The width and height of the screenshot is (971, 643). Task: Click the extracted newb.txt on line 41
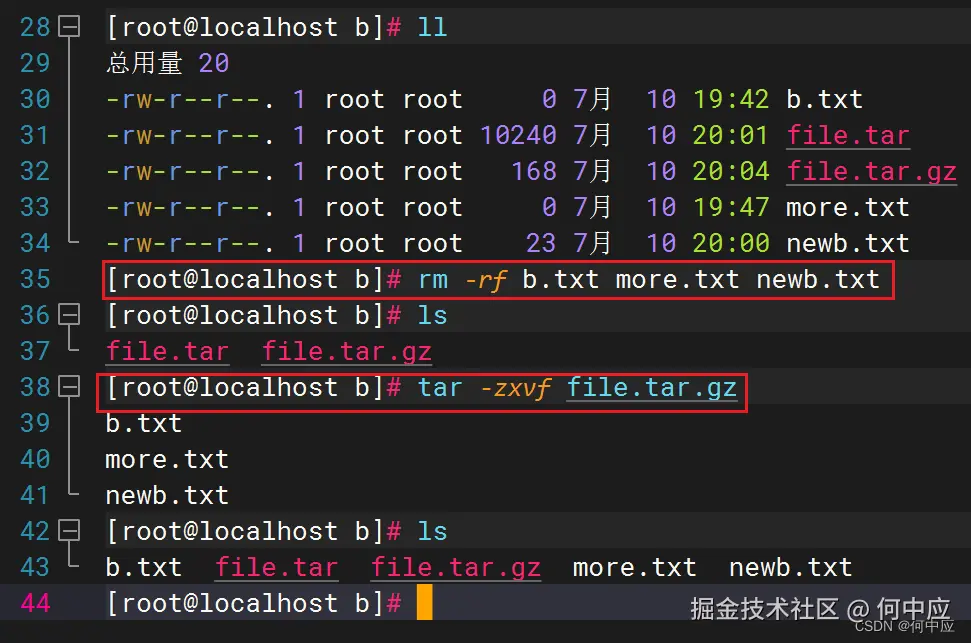167,495
